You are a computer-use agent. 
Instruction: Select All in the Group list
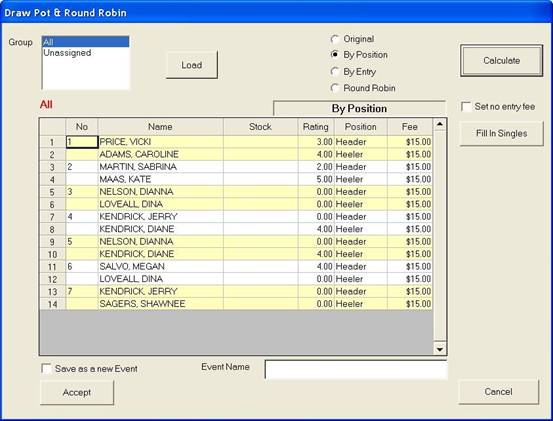pos(85,42)
